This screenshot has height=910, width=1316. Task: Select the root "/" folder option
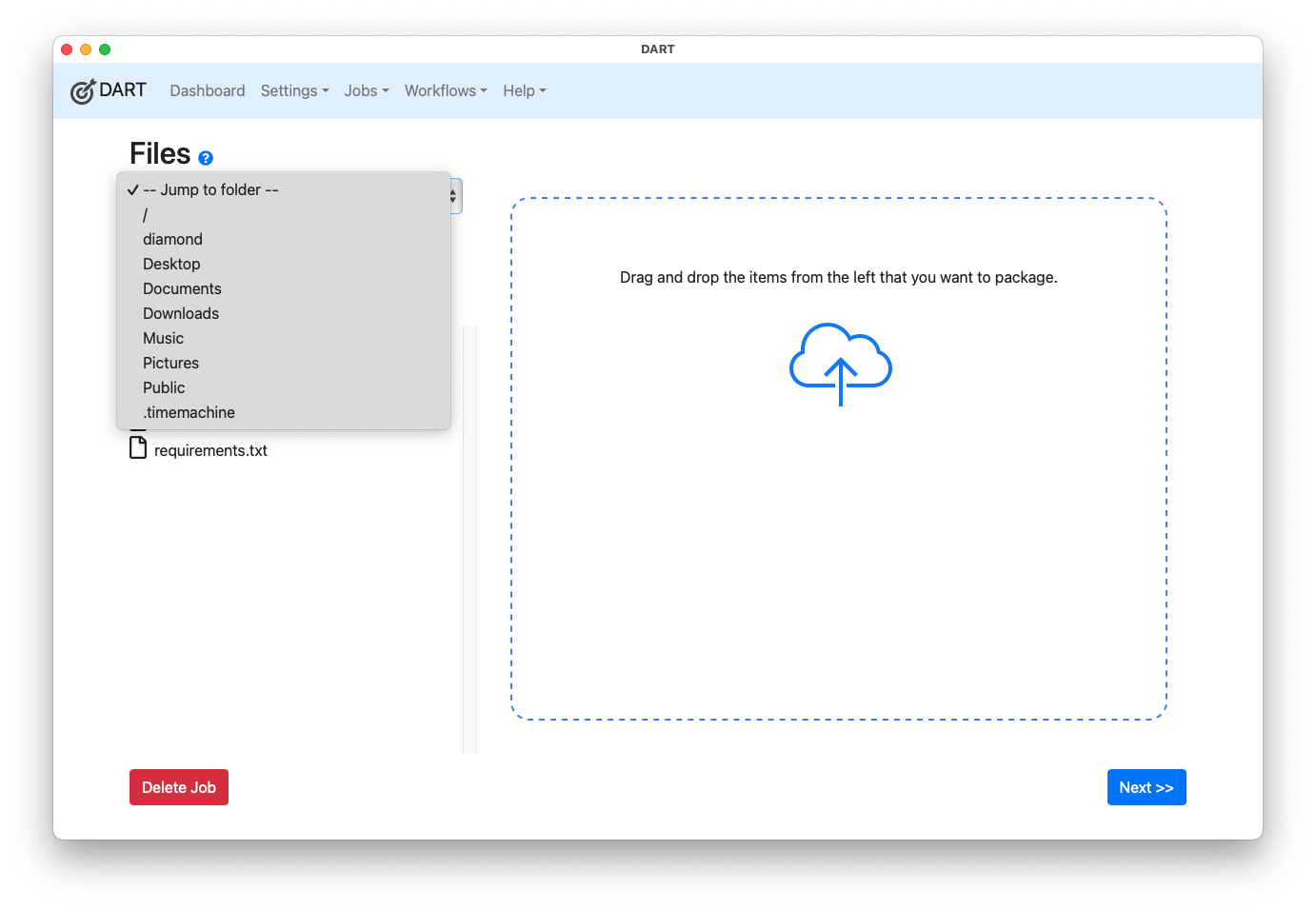point(146,215)
